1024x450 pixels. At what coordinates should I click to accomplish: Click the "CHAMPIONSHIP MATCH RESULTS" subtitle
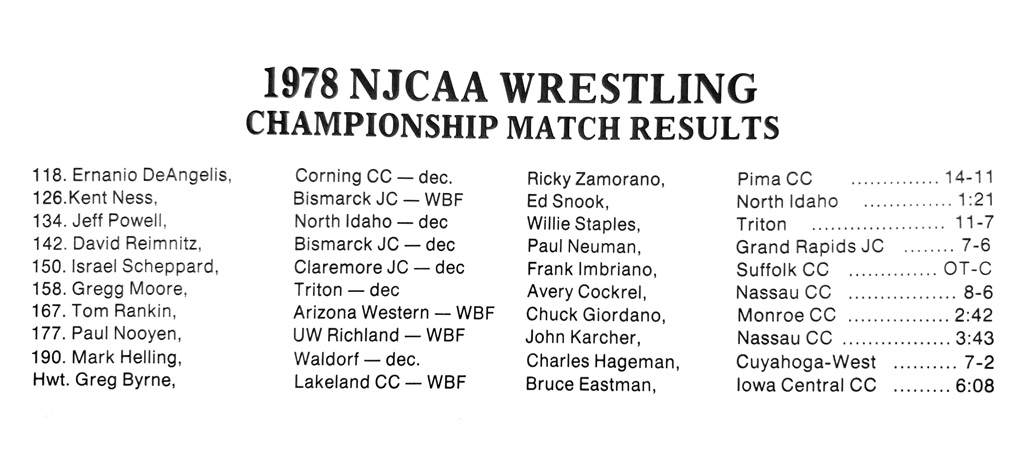pyautogui.click(x=512, y=127)
